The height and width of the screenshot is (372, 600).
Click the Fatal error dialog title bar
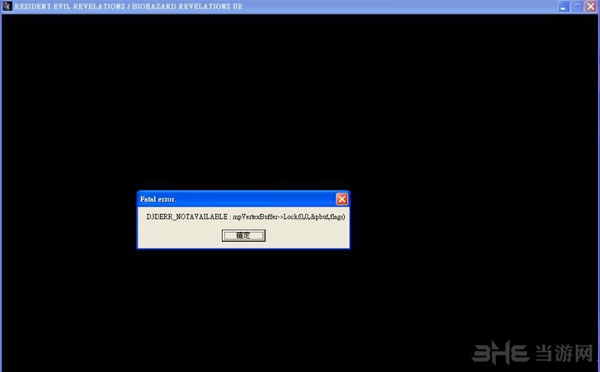tap(243, 199)
